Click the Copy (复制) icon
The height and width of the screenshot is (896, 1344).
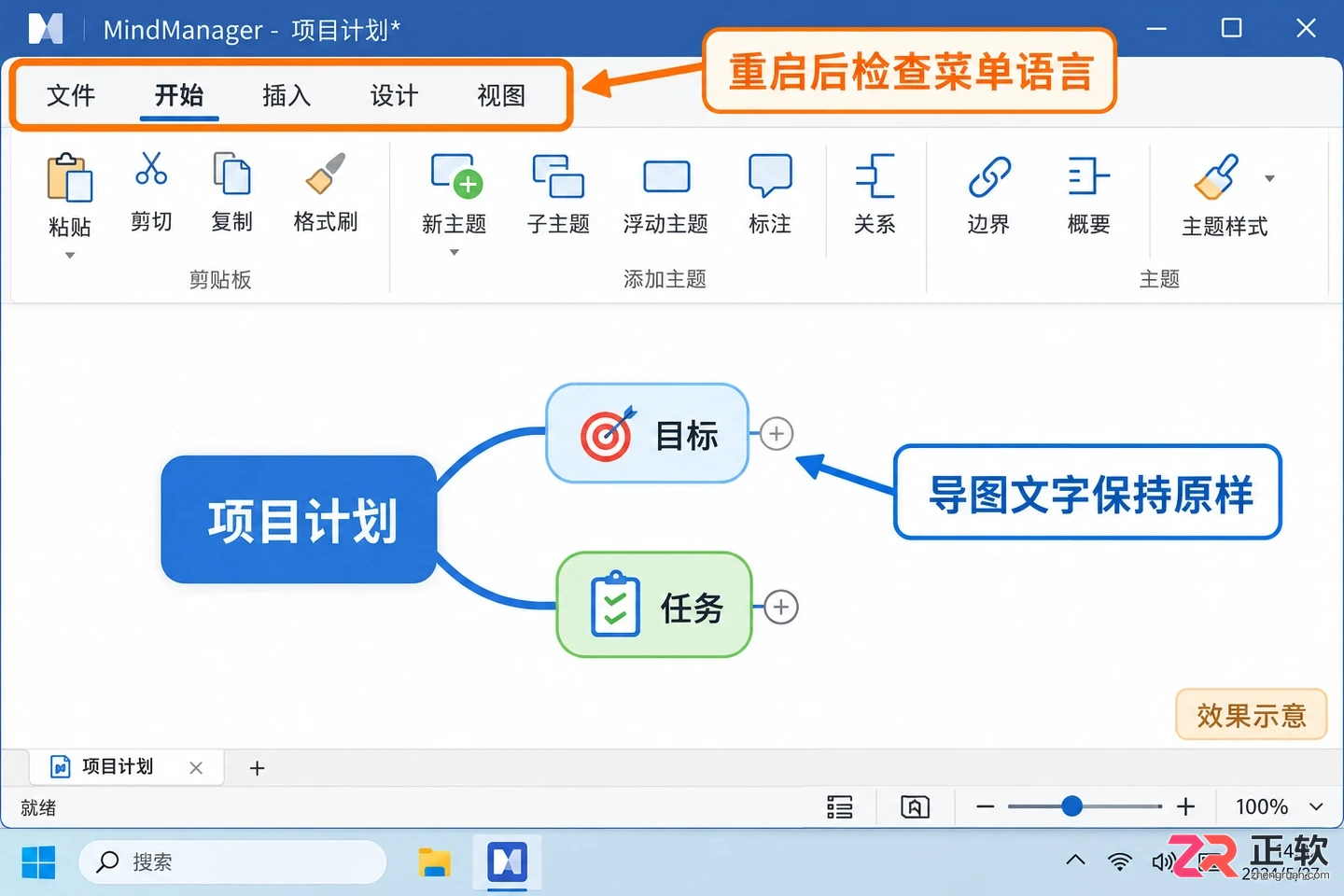pyautogui.click(x=231, y=173)
